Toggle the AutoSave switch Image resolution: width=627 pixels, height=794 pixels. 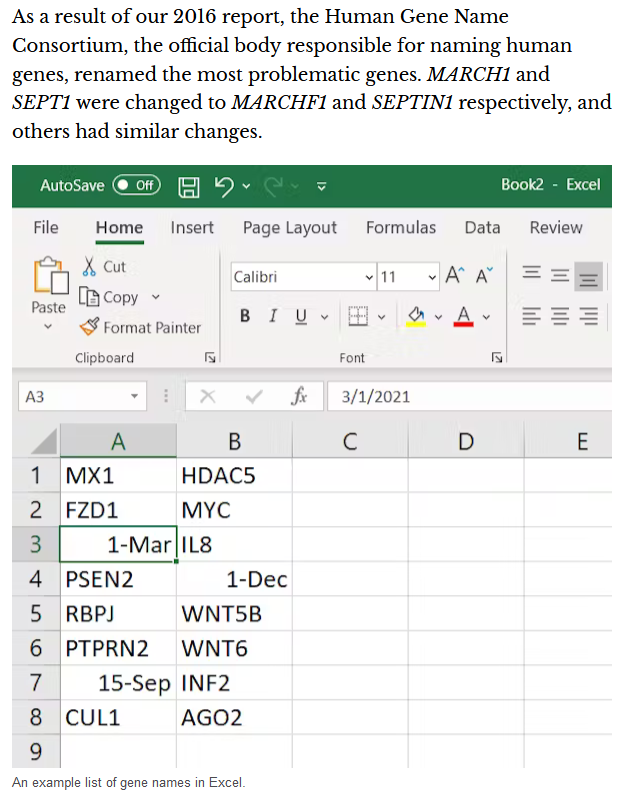[x=136, y=185]
